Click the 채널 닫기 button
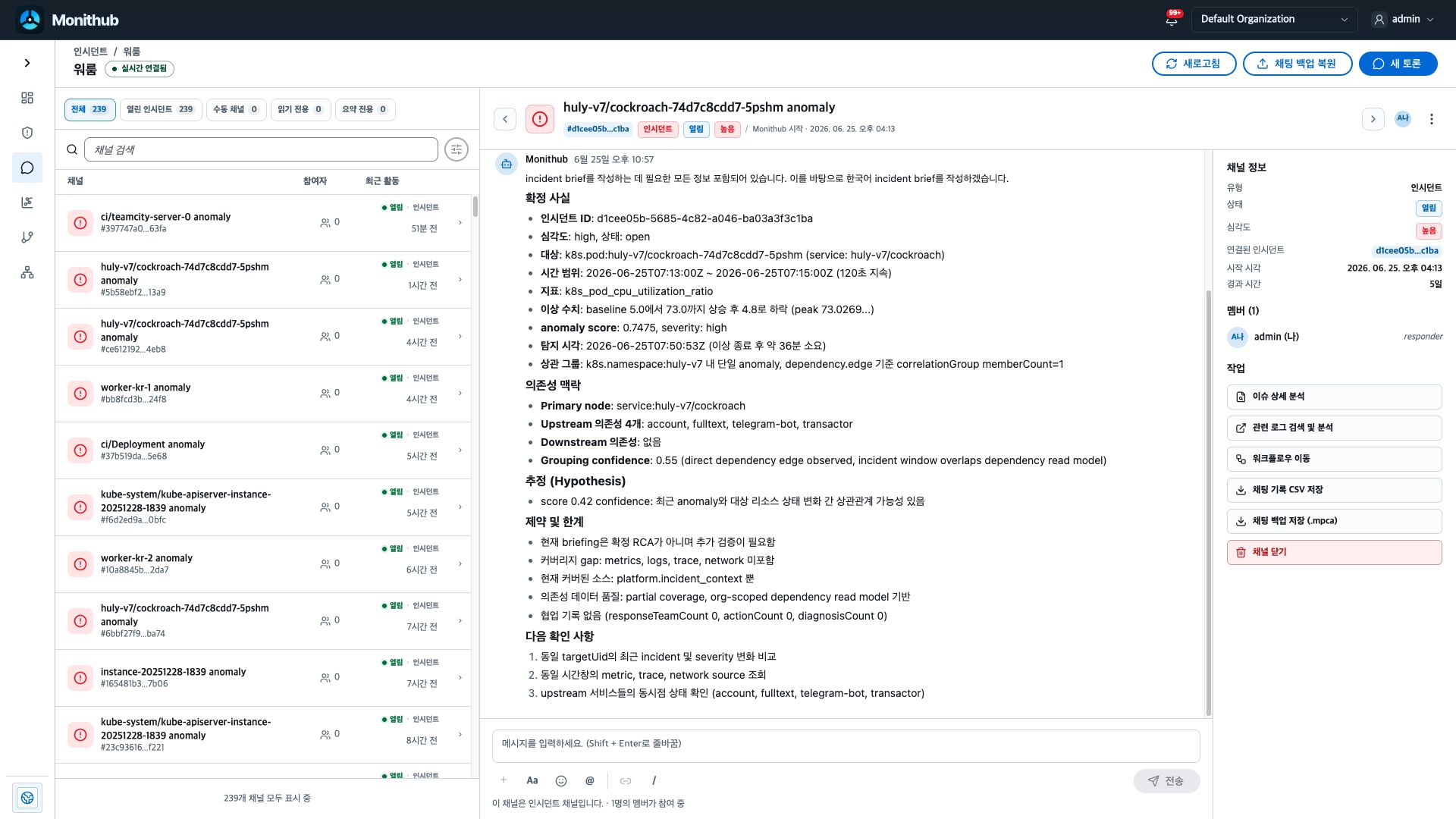 (x=1334, y=552)
